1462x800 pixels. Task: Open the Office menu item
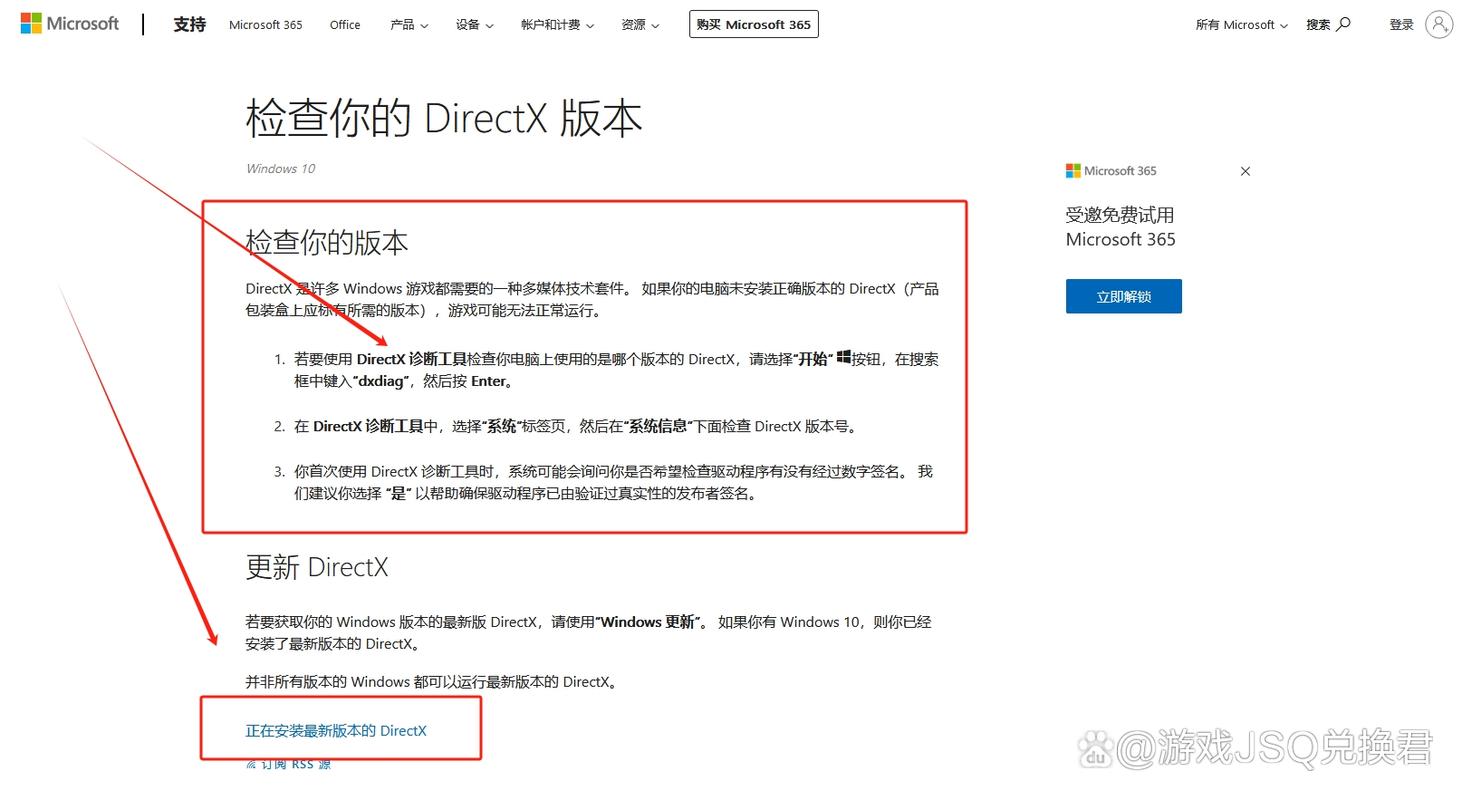345,25
